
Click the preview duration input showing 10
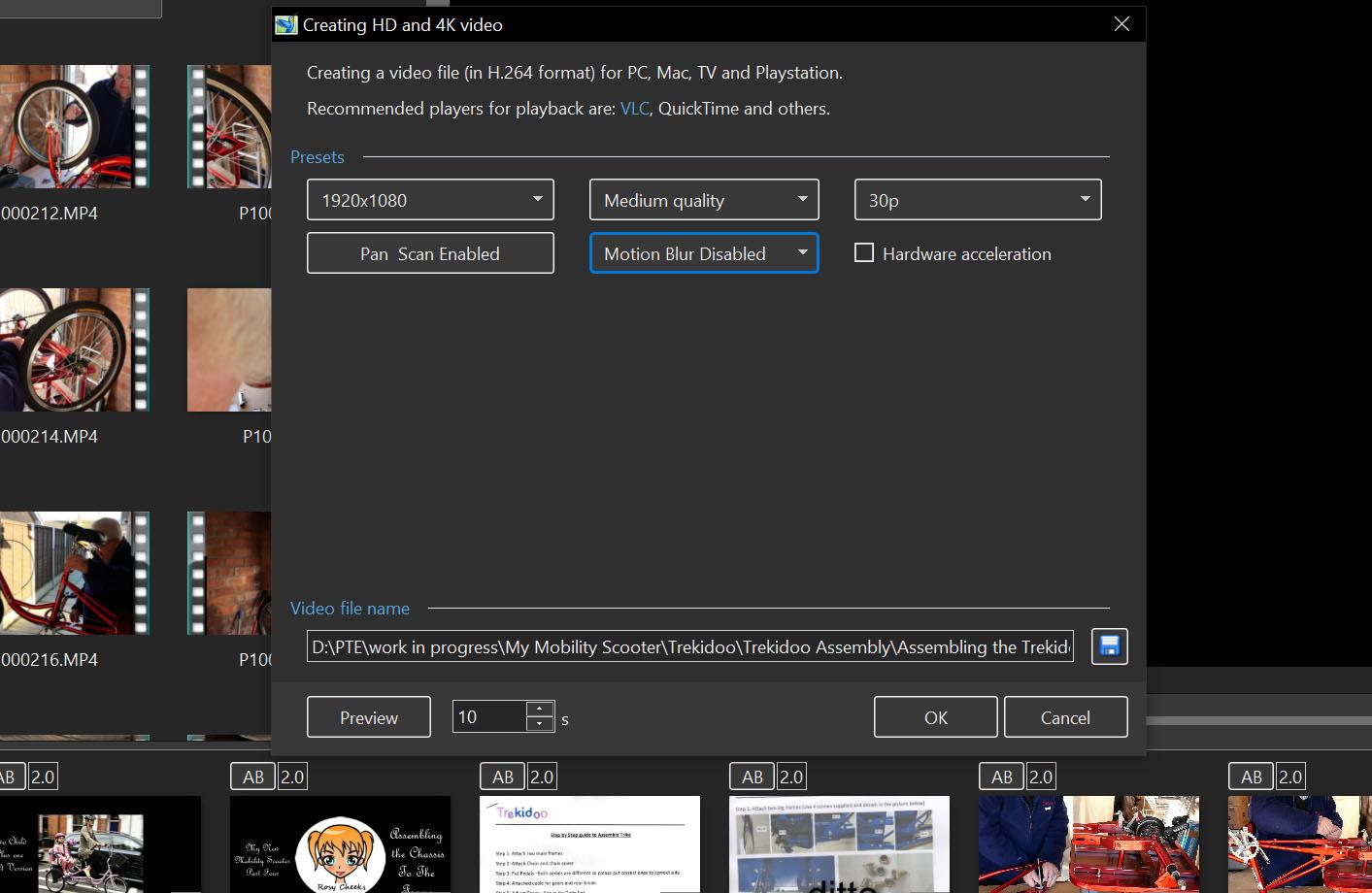(489, 717)
